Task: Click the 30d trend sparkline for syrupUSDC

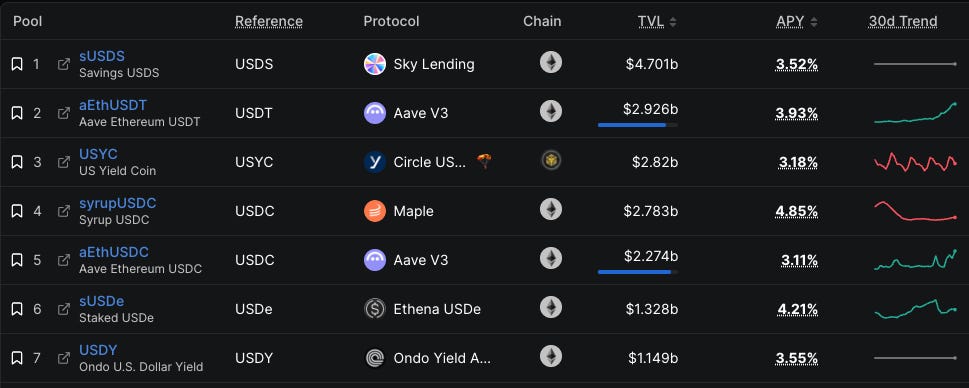Action: click(915, 211)
